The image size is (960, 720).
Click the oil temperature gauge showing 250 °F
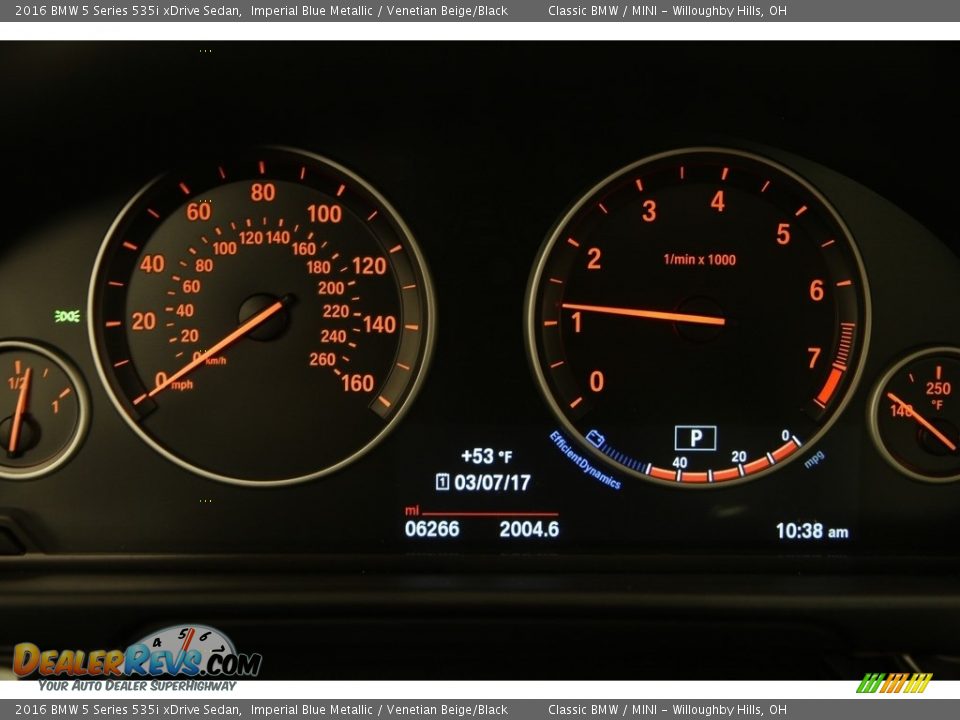coord(920,412)
